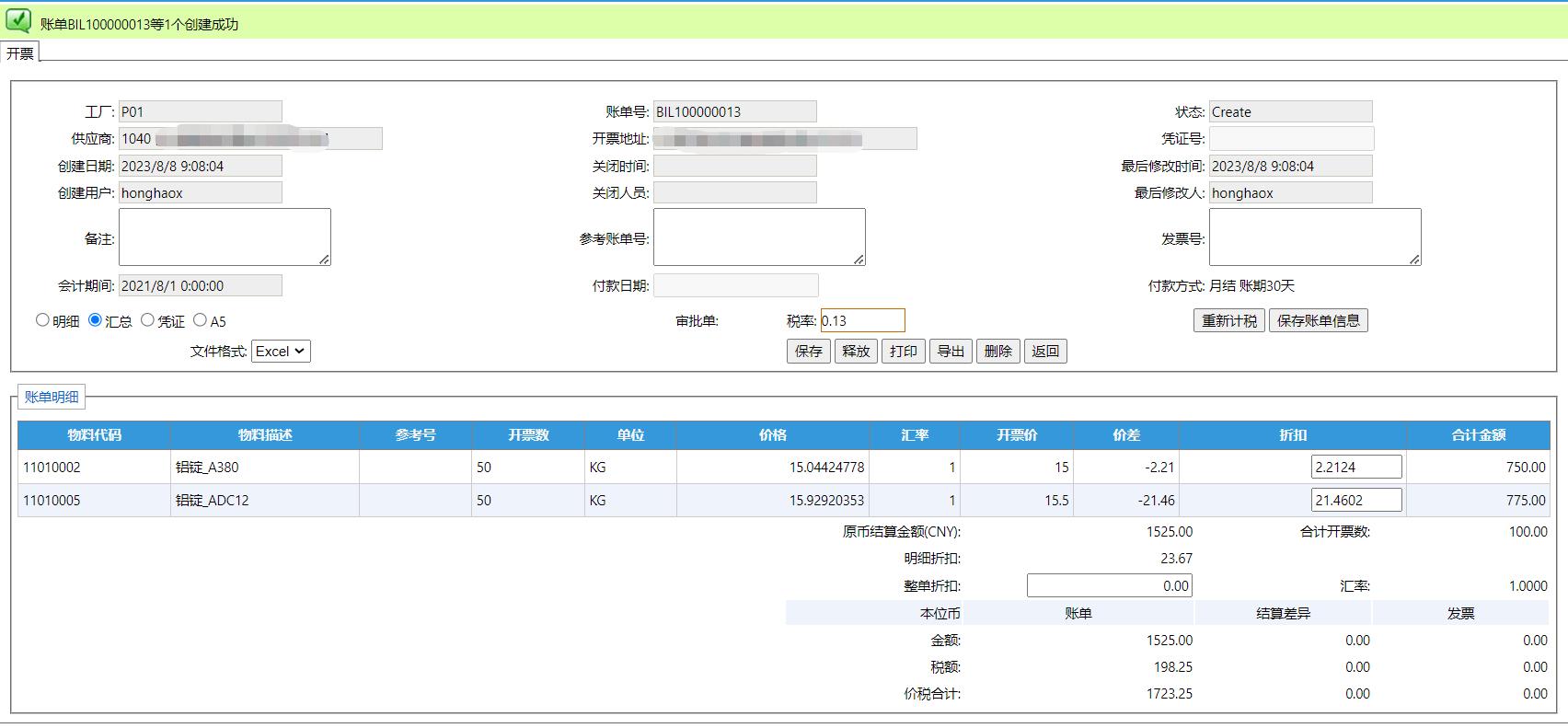Image resolution: width=1568 pixels, height=728 pixels.
Task: Click price cell 15.04424778
Action: point(773,467)
